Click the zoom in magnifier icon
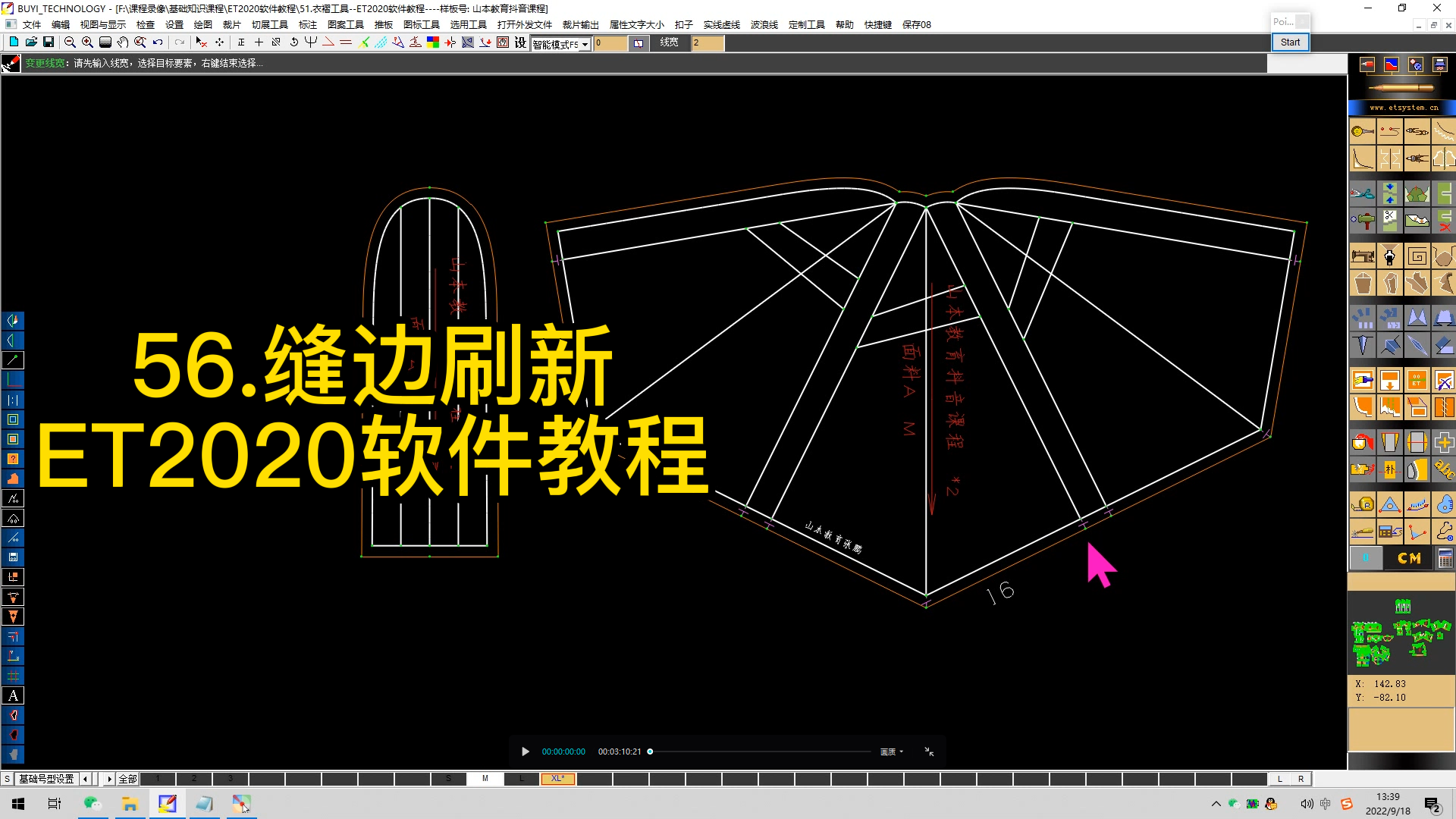This screenshot has width=1456, height=819. pos(87,42)
